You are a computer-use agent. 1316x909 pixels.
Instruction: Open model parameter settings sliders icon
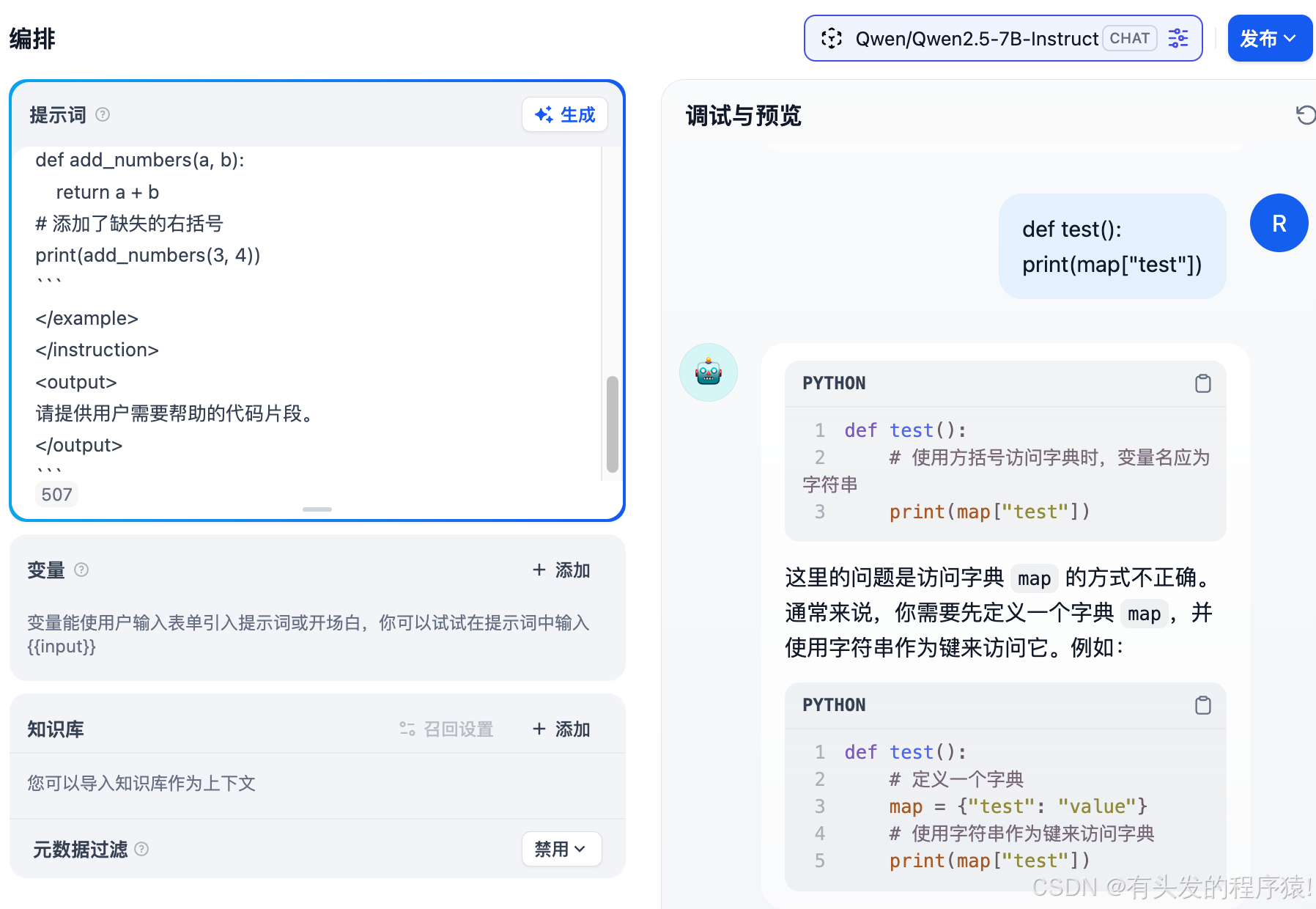click(1178, 38)
